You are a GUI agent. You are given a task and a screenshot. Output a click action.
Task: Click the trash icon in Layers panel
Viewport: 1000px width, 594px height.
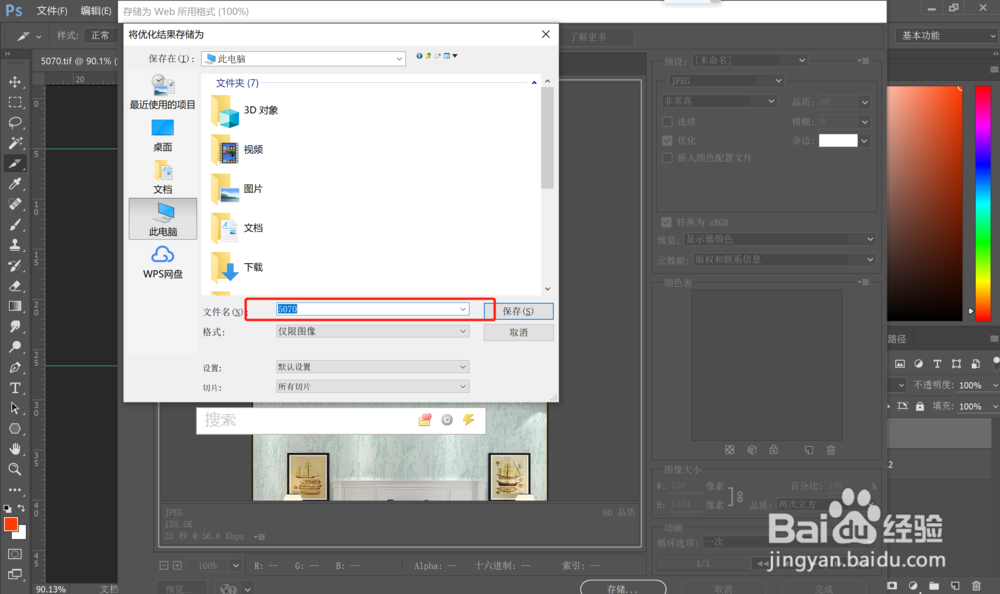[976, 586]
